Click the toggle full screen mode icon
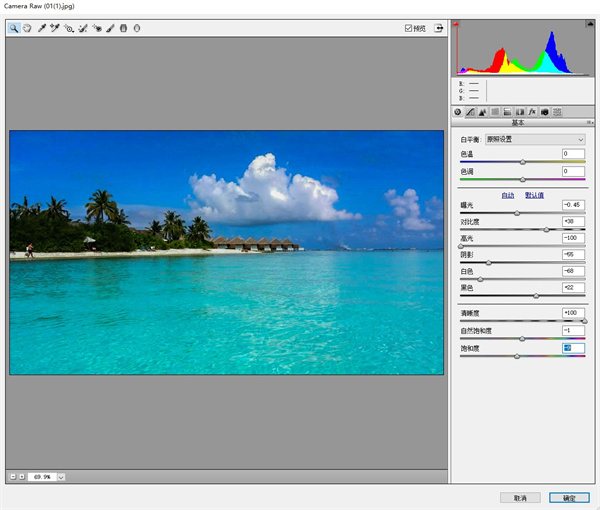This screenshot has width=600, height=510. click(438, 29)
